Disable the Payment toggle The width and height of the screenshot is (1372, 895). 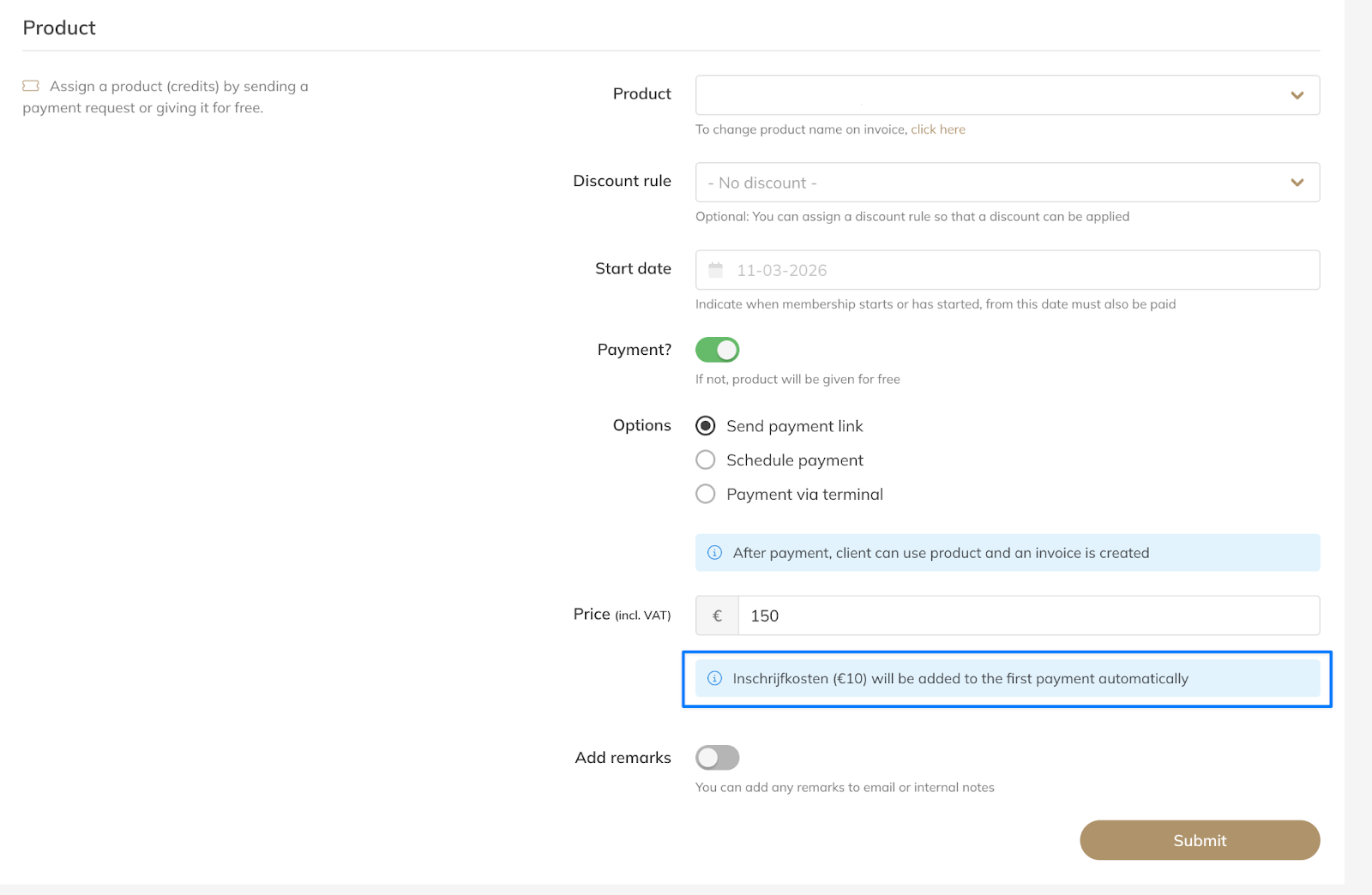(x=717, y=350)
